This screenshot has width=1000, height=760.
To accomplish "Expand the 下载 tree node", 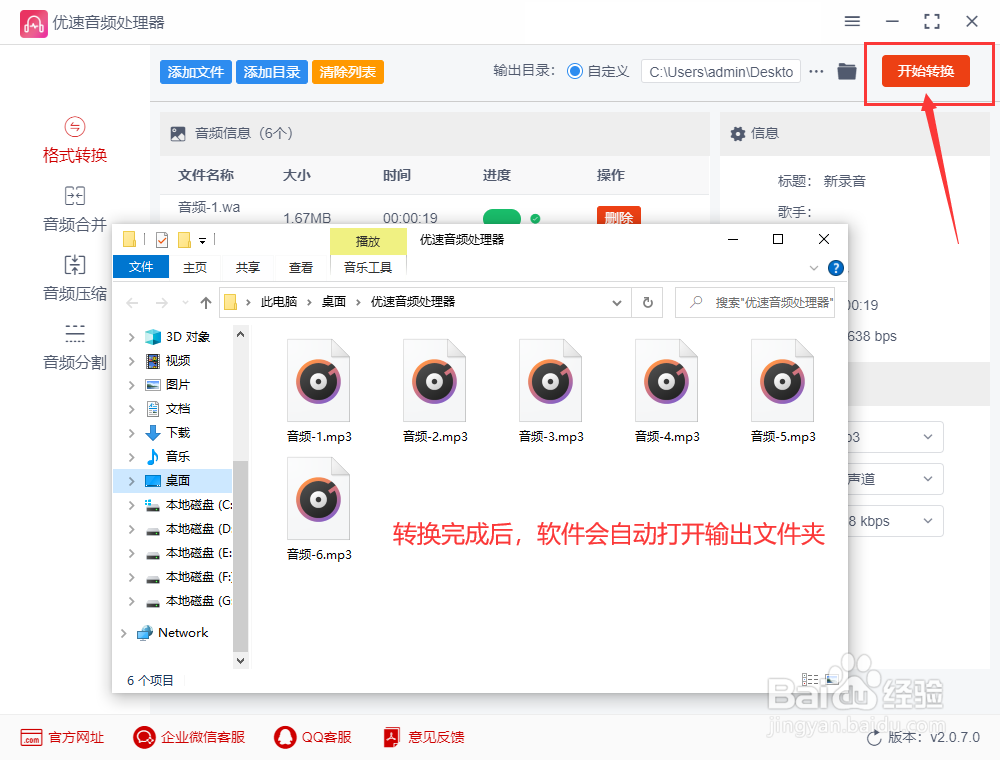I will [x=131, y=433].
